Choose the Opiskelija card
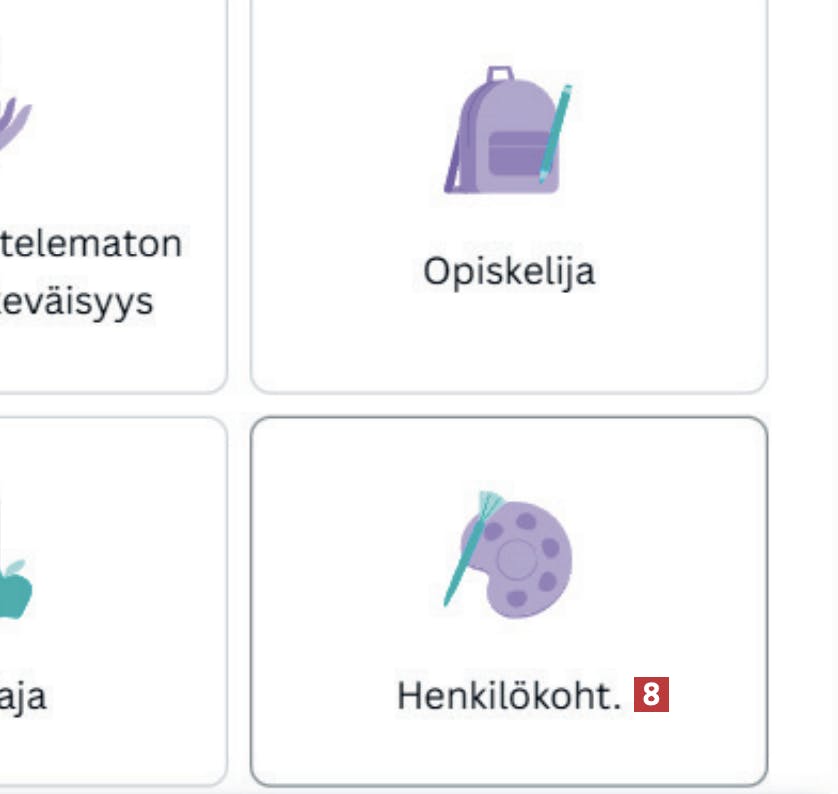This screenshot has width=838, height=794. [x=508, y=200]
